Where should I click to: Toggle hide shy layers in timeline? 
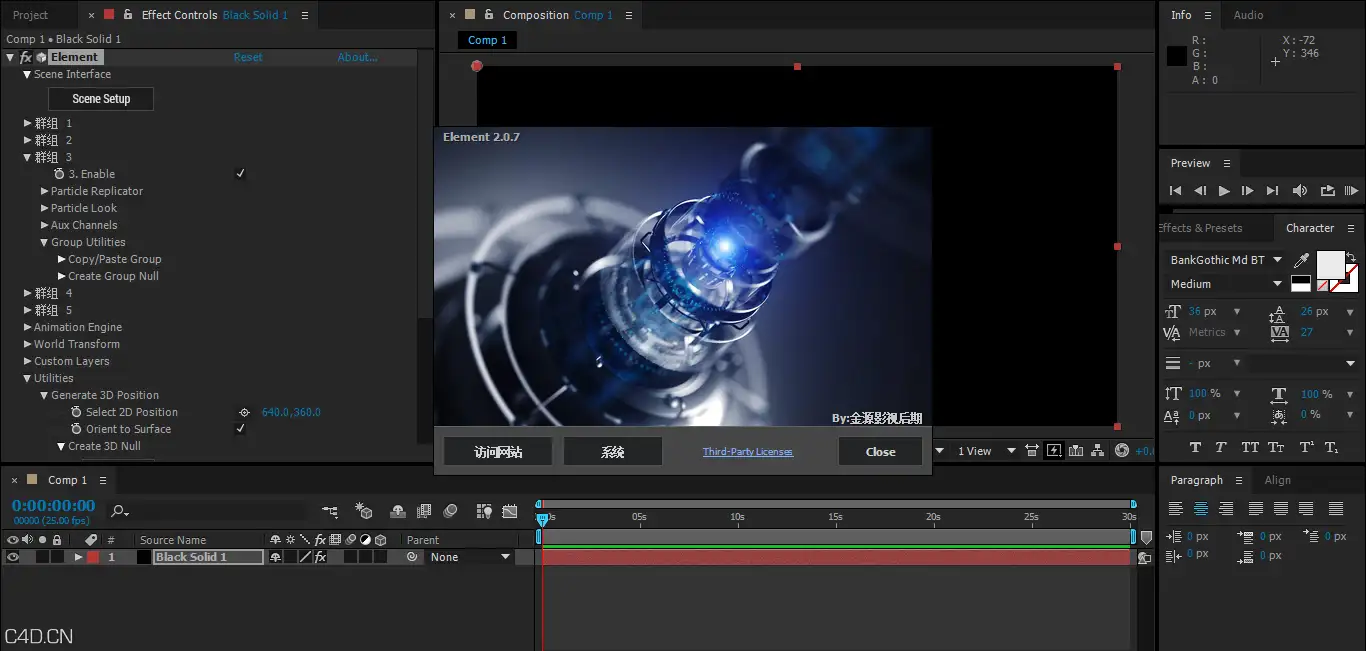click(398, 511)
